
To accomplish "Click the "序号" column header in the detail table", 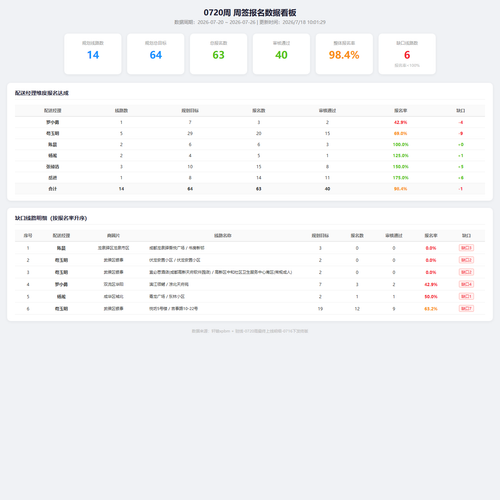I will 28,236.
